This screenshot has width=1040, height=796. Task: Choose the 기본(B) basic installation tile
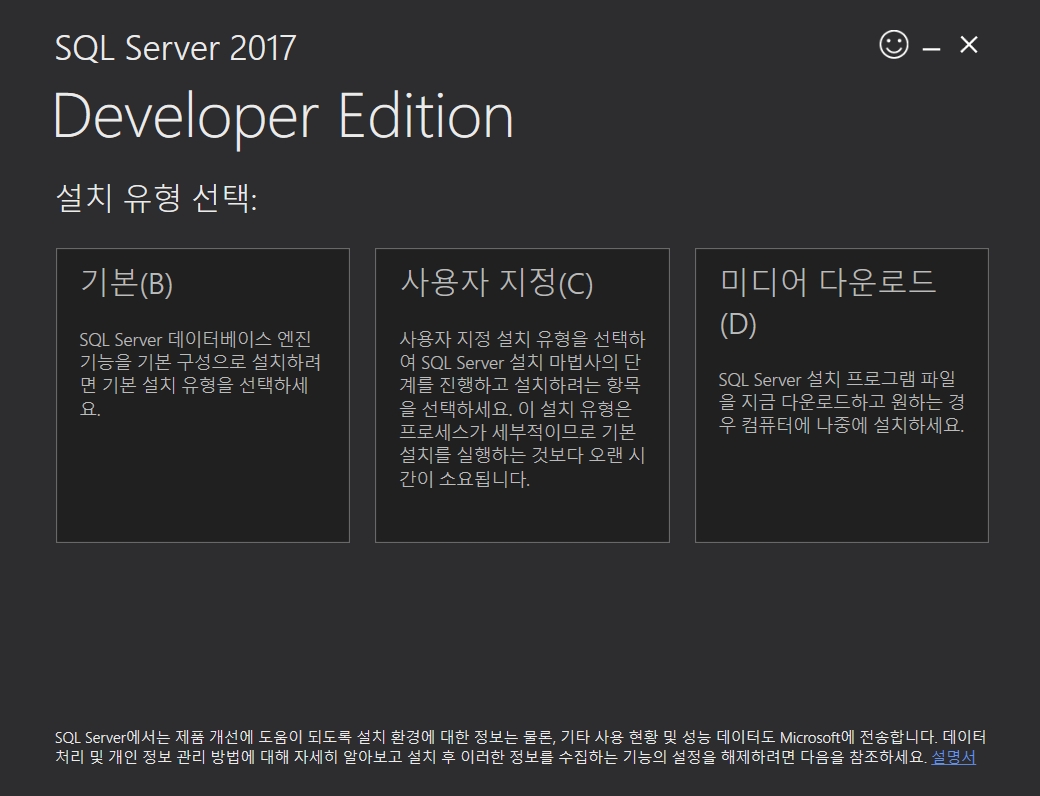coord(203,395)
